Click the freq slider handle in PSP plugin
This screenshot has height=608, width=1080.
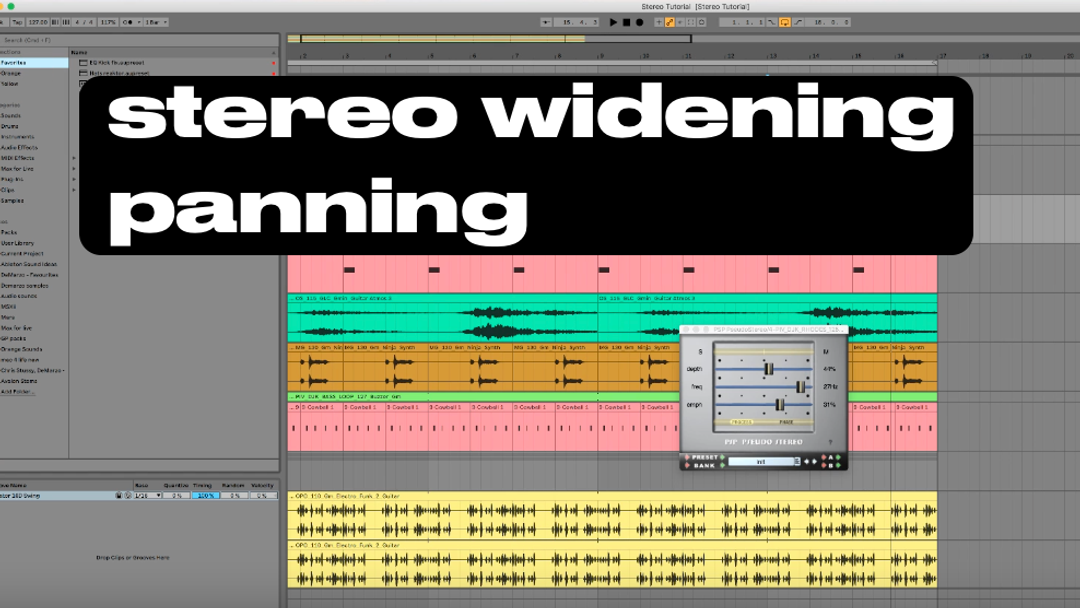[x=800, y=386]
